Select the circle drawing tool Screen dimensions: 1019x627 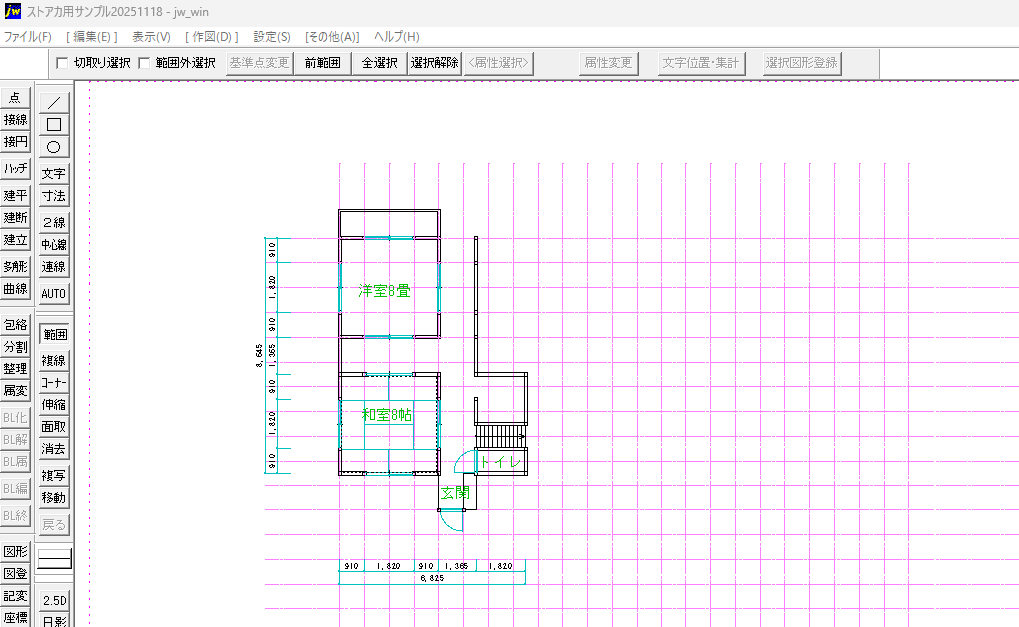[x=54, y=147]
